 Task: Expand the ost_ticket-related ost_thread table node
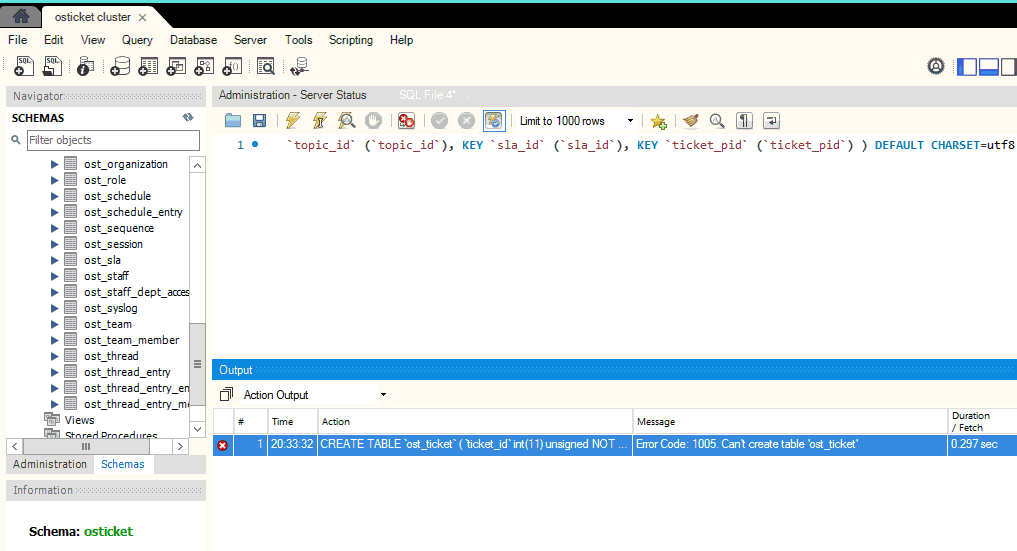pyautogui.click(x=55, y=356)
